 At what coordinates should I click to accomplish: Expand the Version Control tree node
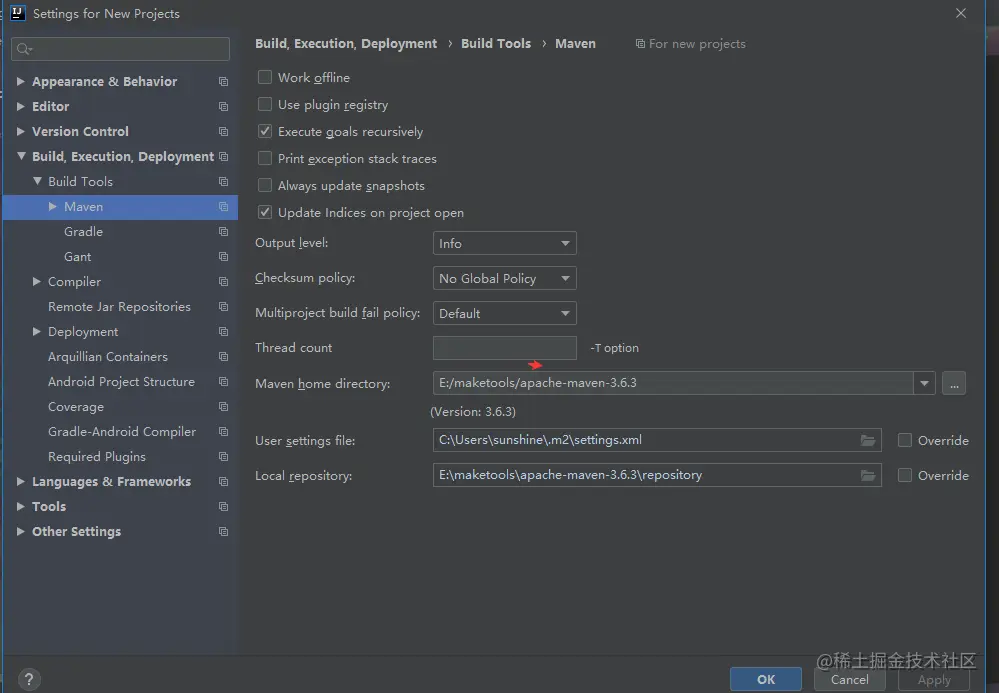[20, 131]
